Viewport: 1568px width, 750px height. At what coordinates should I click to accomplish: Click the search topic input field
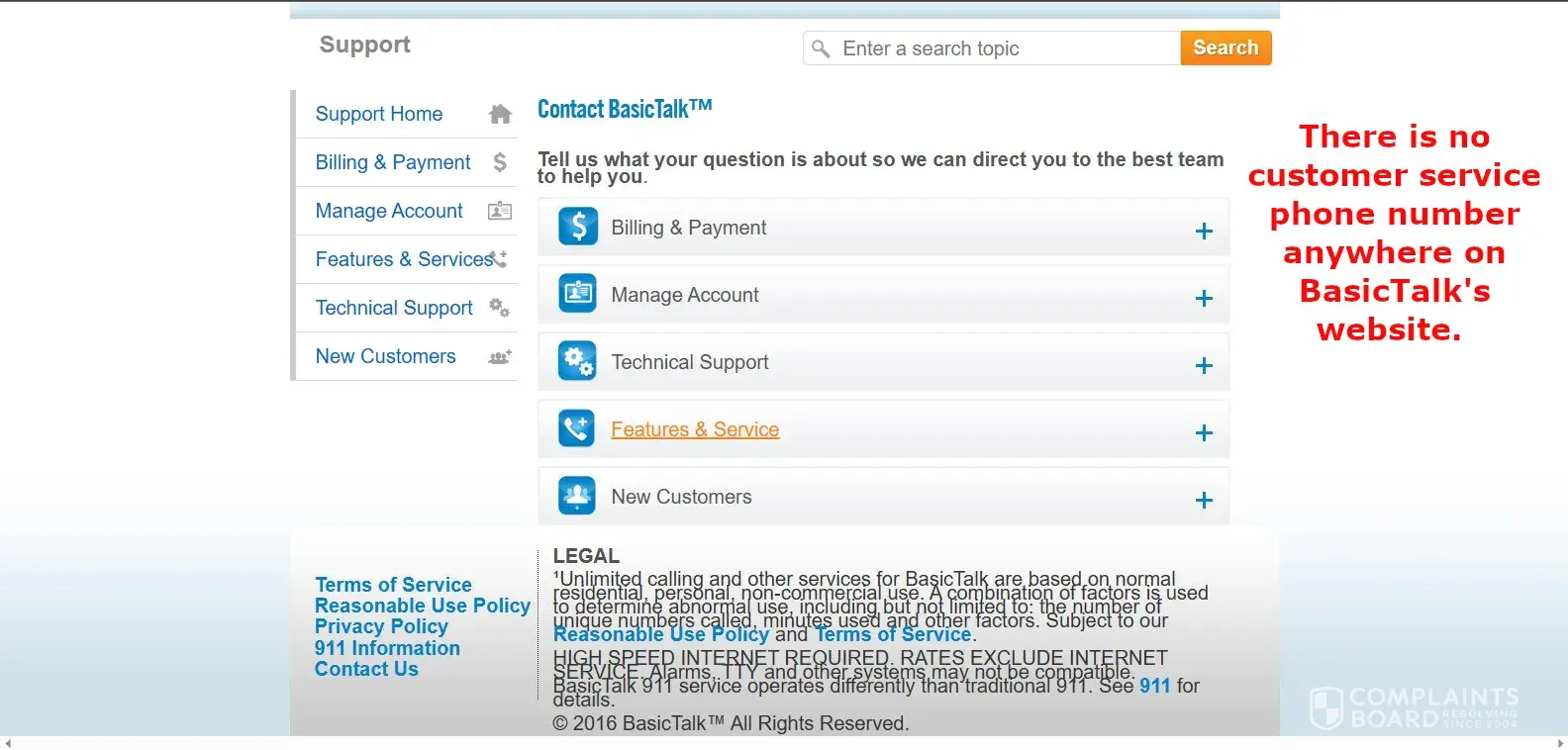coord(1005,48)
